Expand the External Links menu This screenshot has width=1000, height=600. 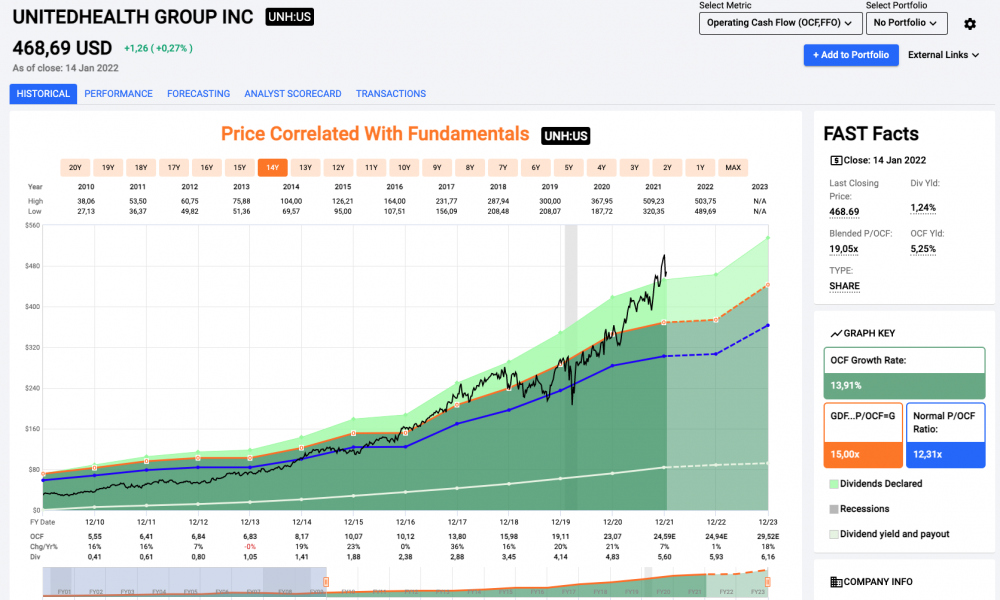click(x=944, y=55)
